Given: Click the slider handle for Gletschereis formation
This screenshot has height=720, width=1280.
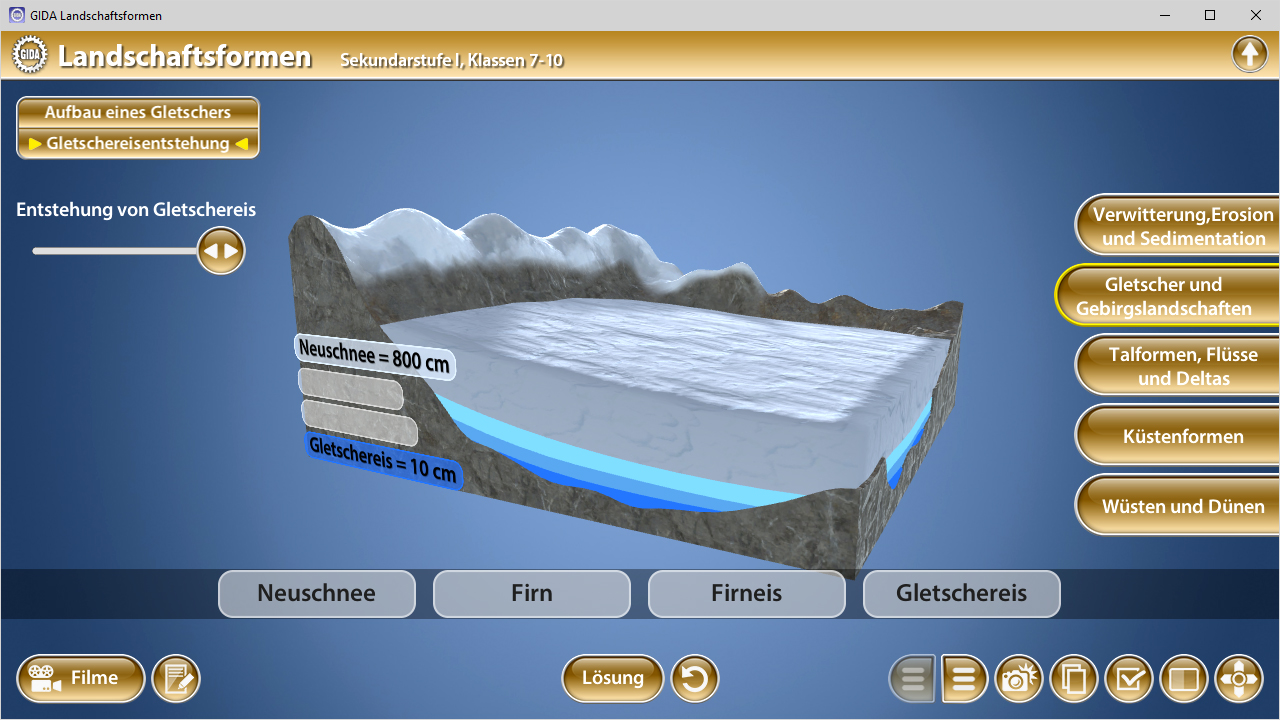Looking at the screenshot, I should pos(221,251).
